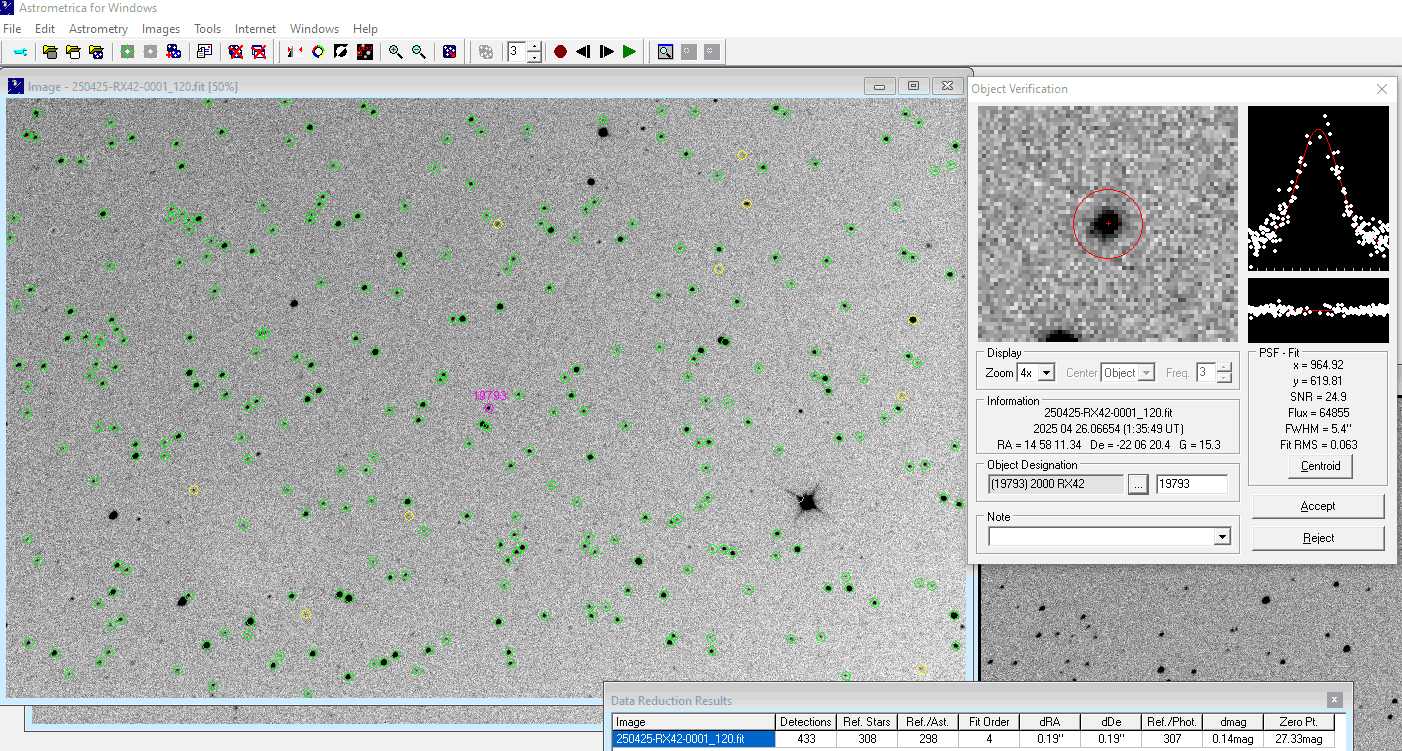Run Astrometric Data Reduction from the green toolbar icon

[x=127, y=51]
